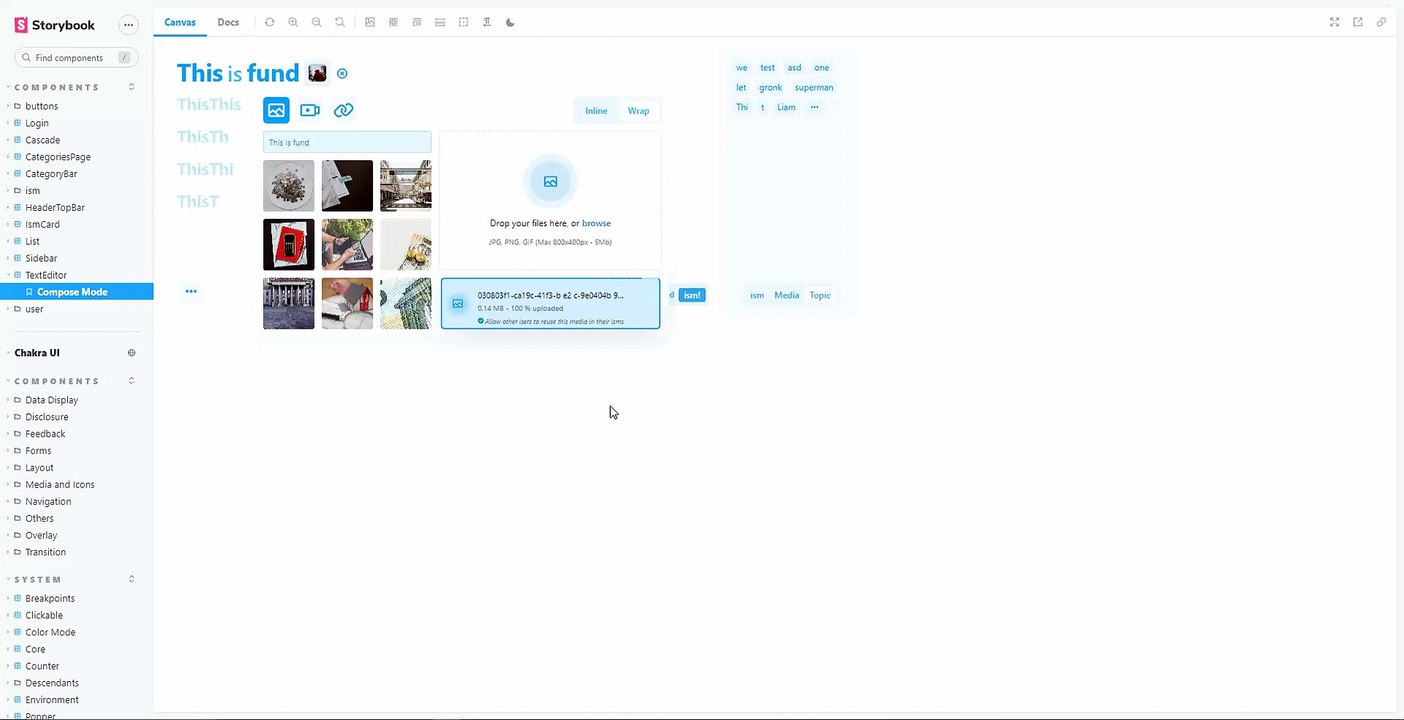This screenshot has width=1404, height=720.
Task: Show more tags with ellipsis after Liam
Action: 814,107
